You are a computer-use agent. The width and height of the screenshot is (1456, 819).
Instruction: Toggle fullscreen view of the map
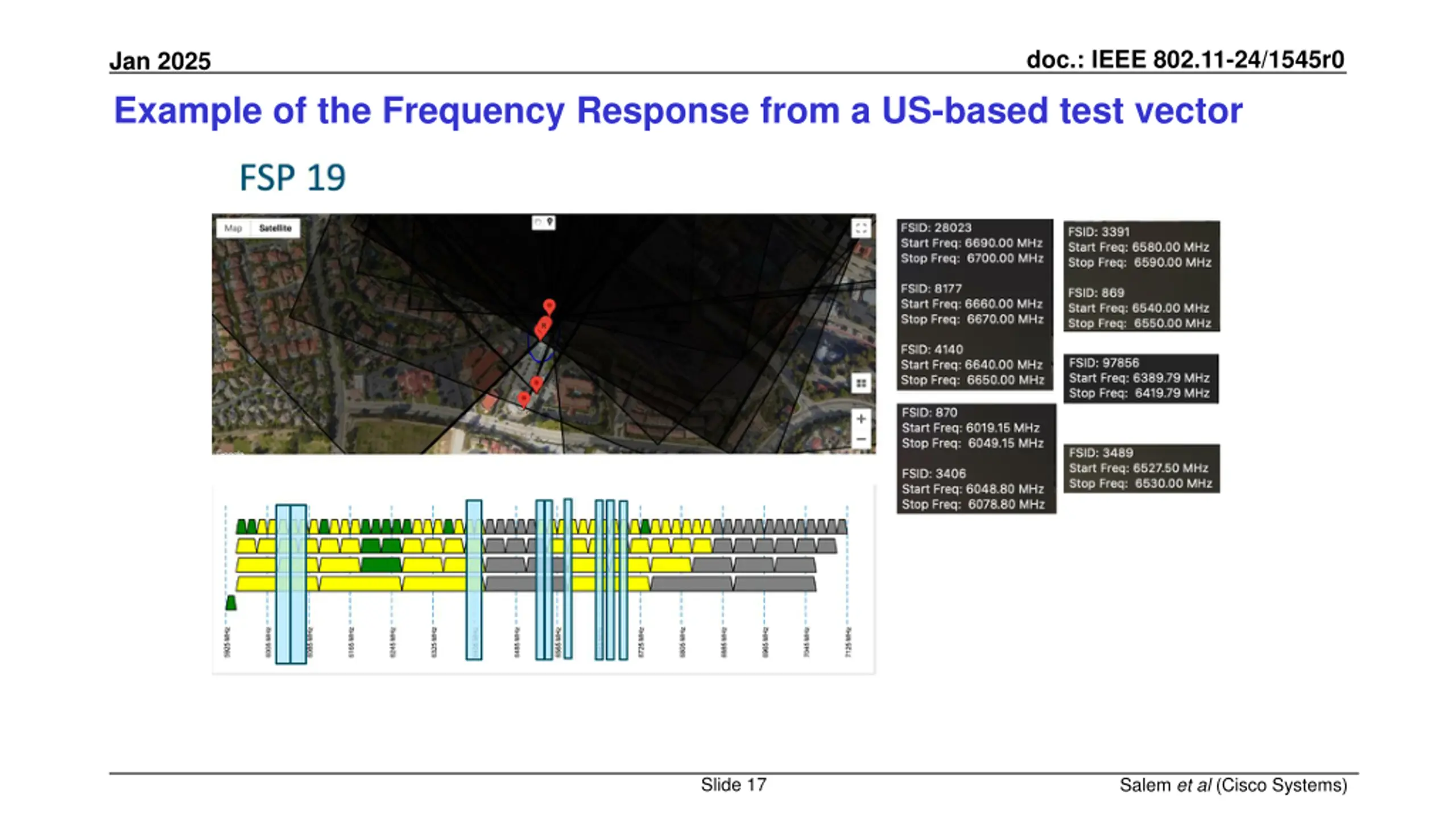[x=861, y=229]
